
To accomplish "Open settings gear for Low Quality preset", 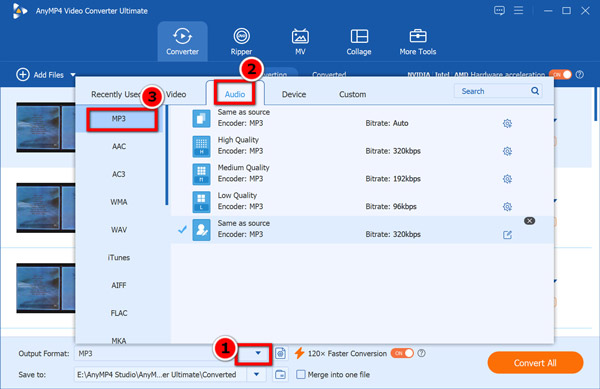I will (507, 207).
